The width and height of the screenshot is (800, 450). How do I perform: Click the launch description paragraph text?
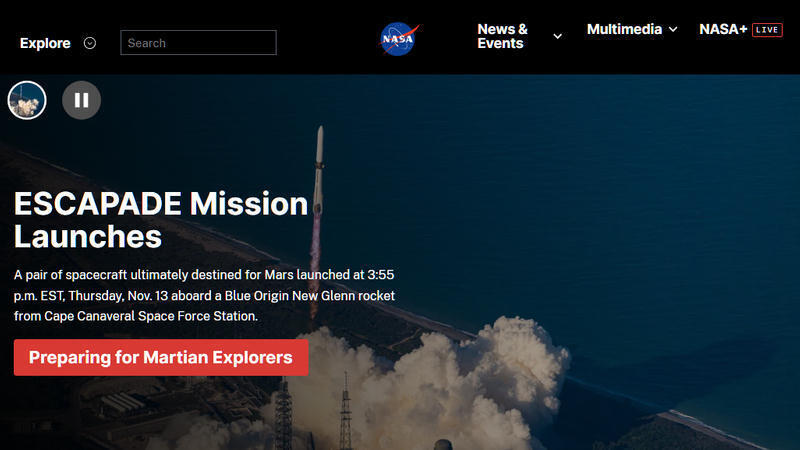(x=204, y=295)
